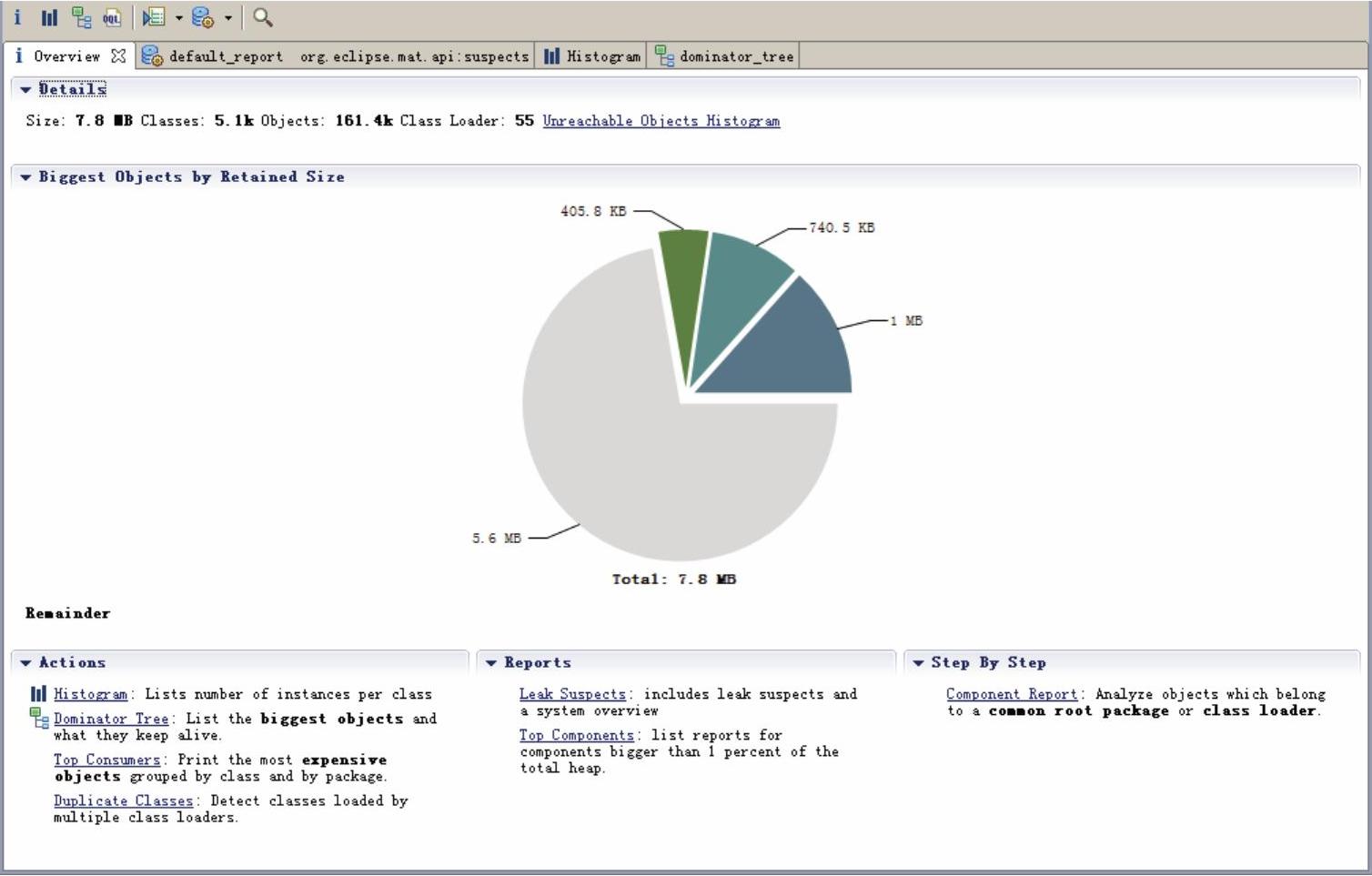
Task: Collapse the Actions section
Action: pos(25,663)
